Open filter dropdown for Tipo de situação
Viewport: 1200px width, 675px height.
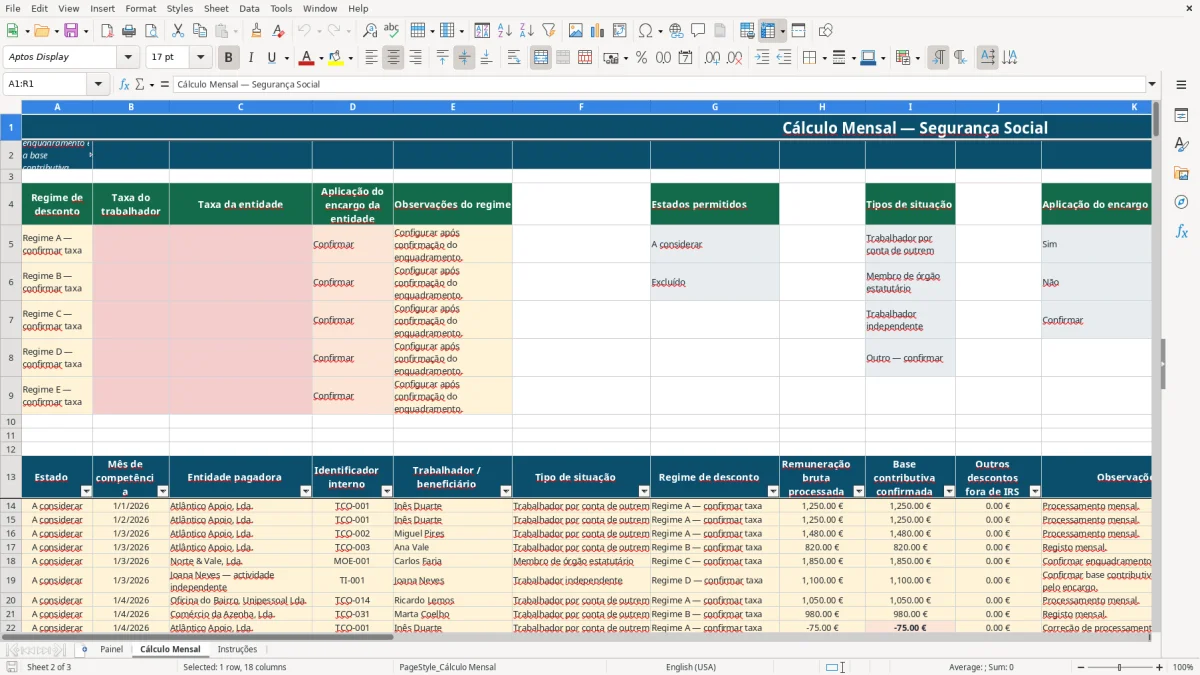pyautogui.click(x=644, y=491)
